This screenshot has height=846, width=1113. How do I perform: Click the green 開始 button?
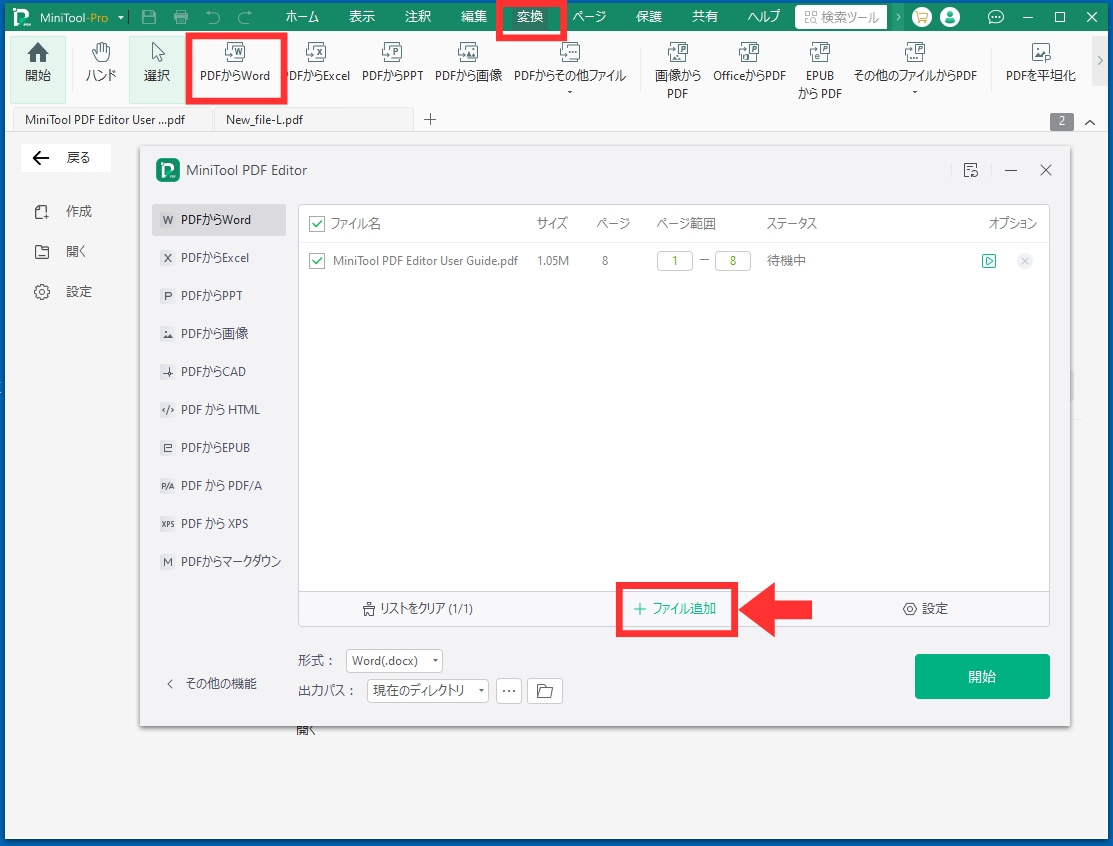[982, 676]
